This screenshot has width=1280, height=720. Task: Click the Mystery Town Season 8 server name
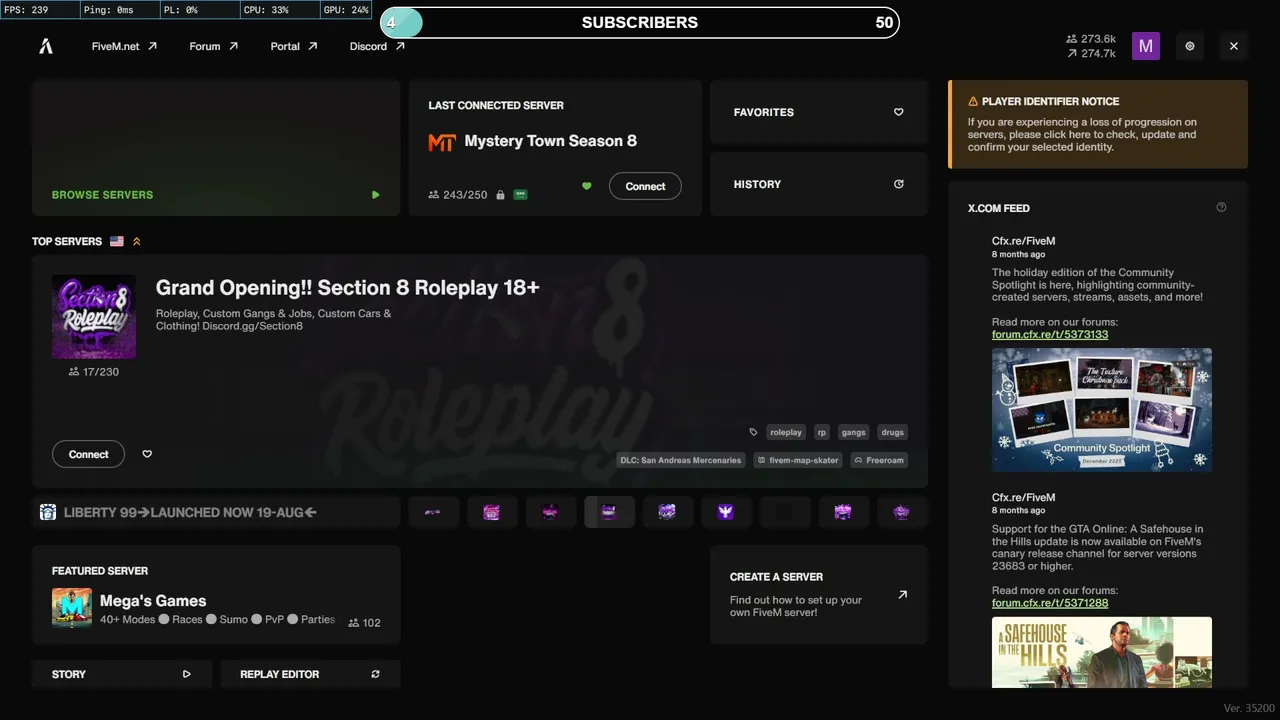tap(550, 141)
